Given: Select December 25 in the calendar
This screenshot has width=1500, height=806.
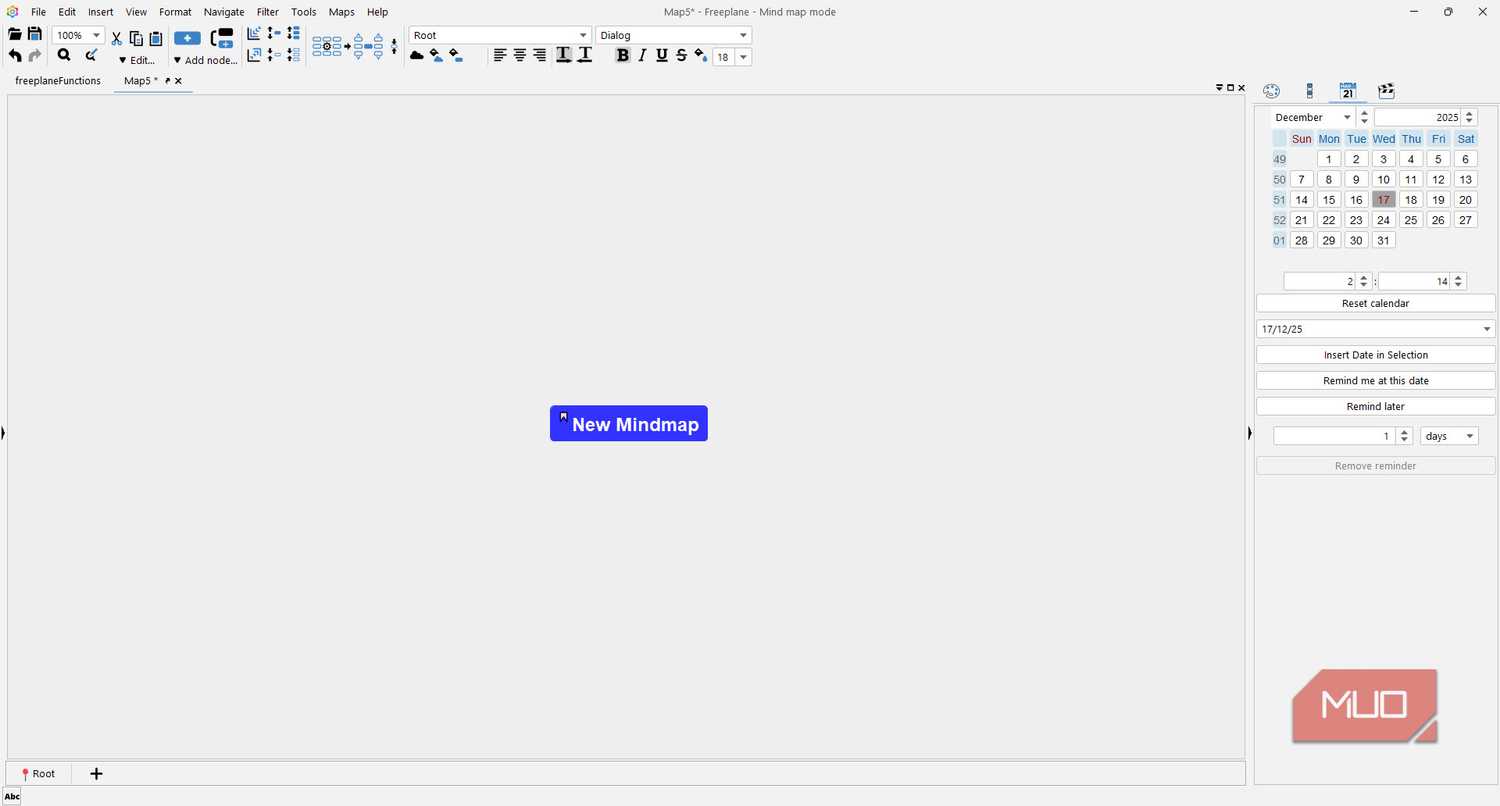Looking at the screenshot, I should coord(1411,220).
